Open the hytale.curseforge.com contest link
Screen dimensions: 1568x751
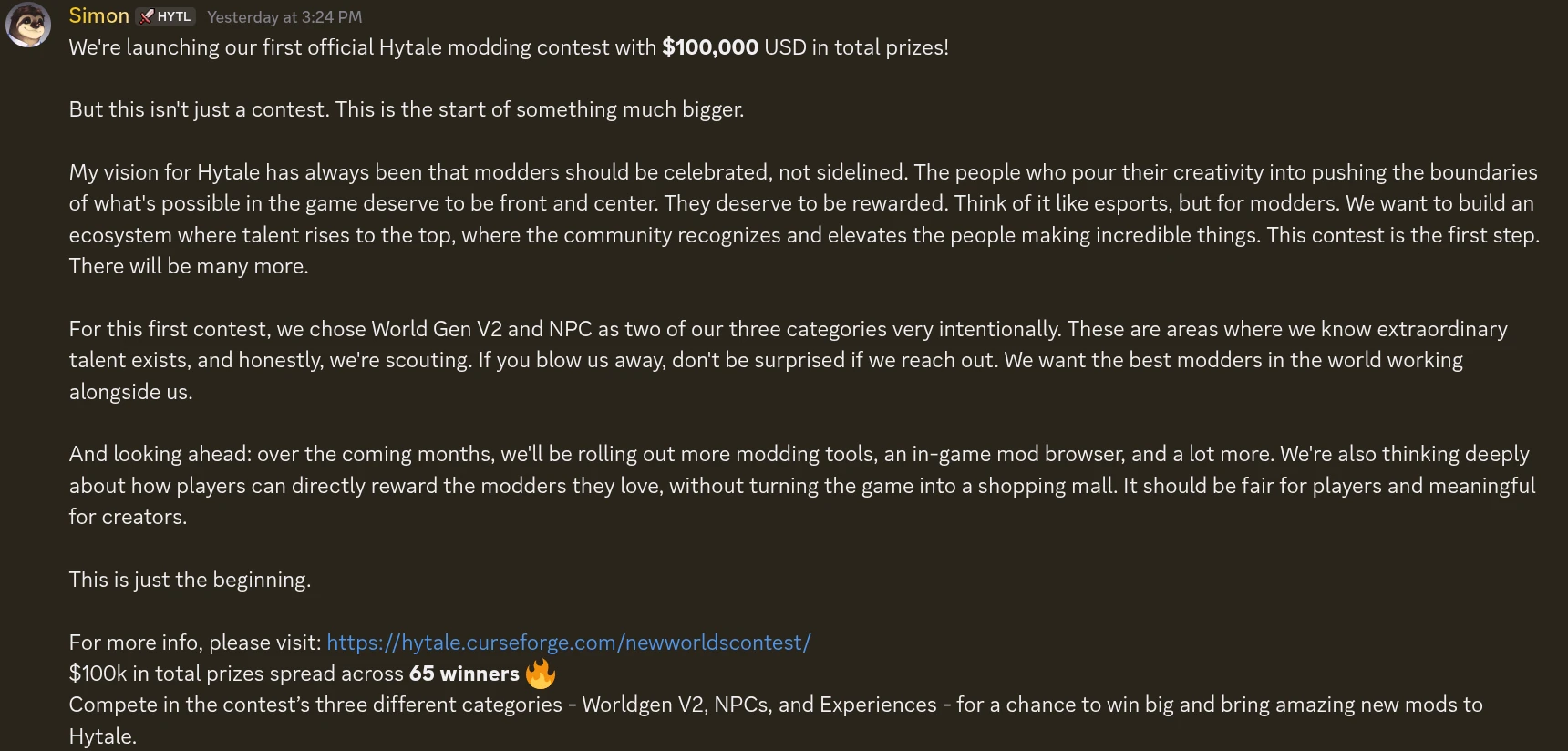pyautogui.click(x=568, y=643)
